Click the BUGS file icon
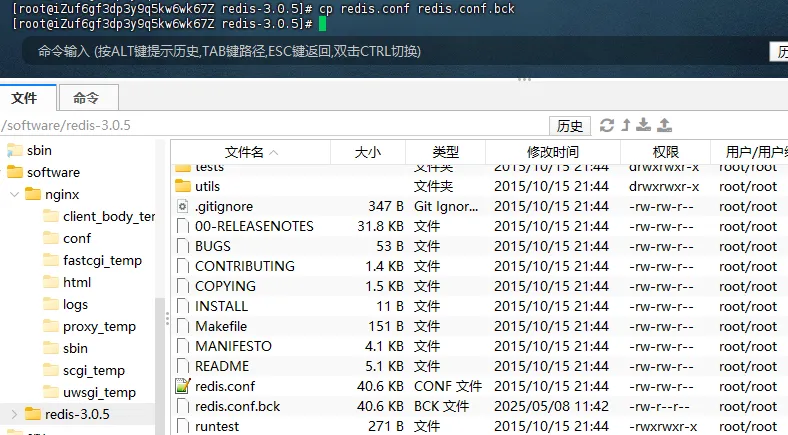This screenshot has width=788, height=435. pyautogui.click(x=183, y=246)
